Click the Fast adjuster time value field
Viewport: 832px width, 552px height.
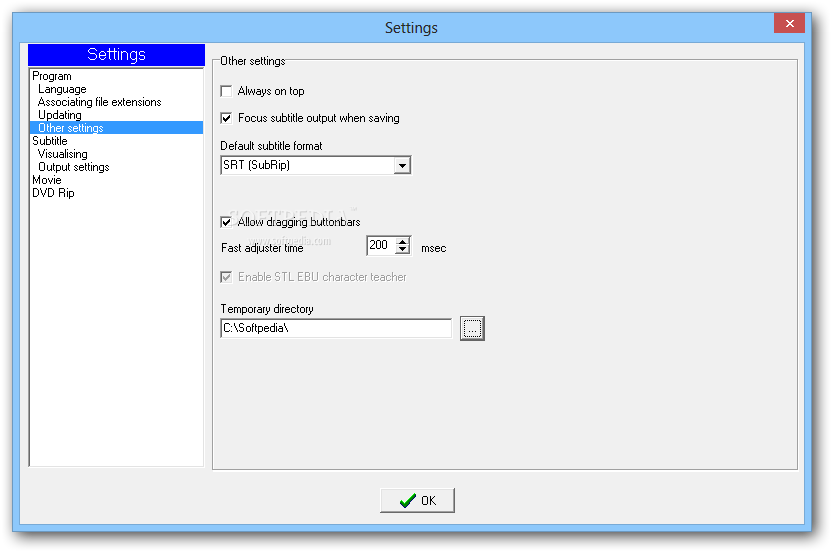[x=382, y=245]
